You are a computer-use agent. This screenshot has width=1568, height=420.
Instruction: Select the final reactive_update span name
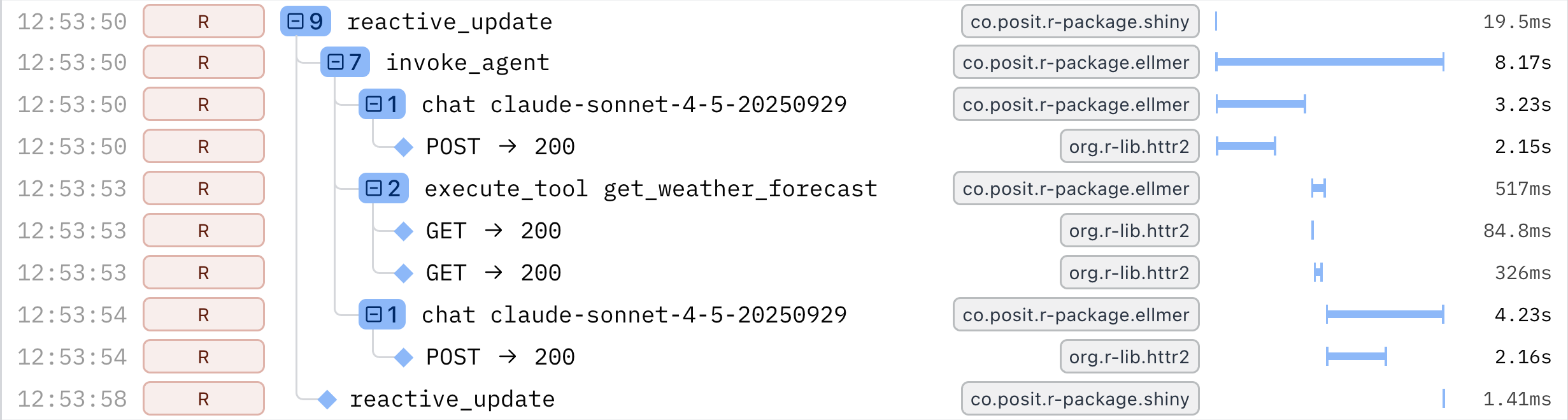click(x=452, y=399)
